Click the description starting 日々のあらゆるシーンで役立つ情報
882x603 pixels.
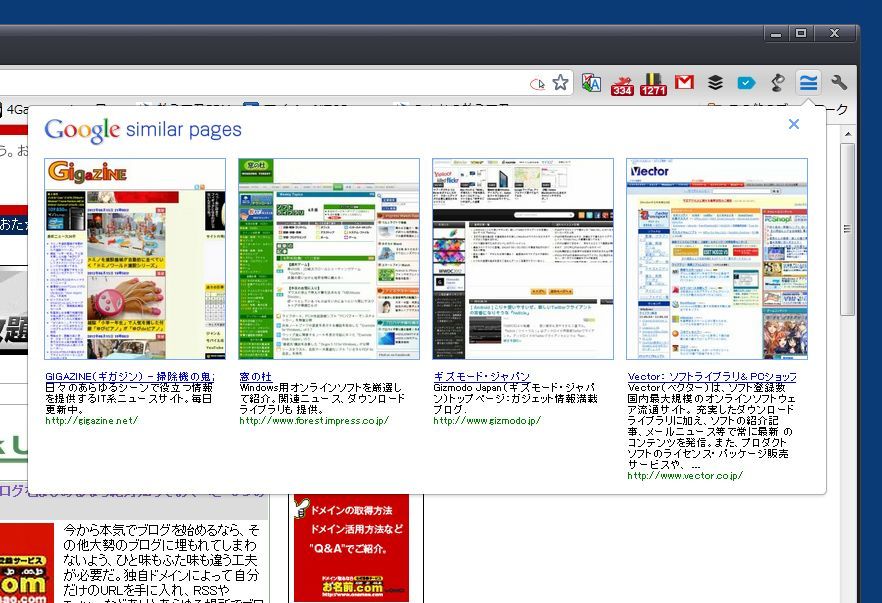(129, 399)
